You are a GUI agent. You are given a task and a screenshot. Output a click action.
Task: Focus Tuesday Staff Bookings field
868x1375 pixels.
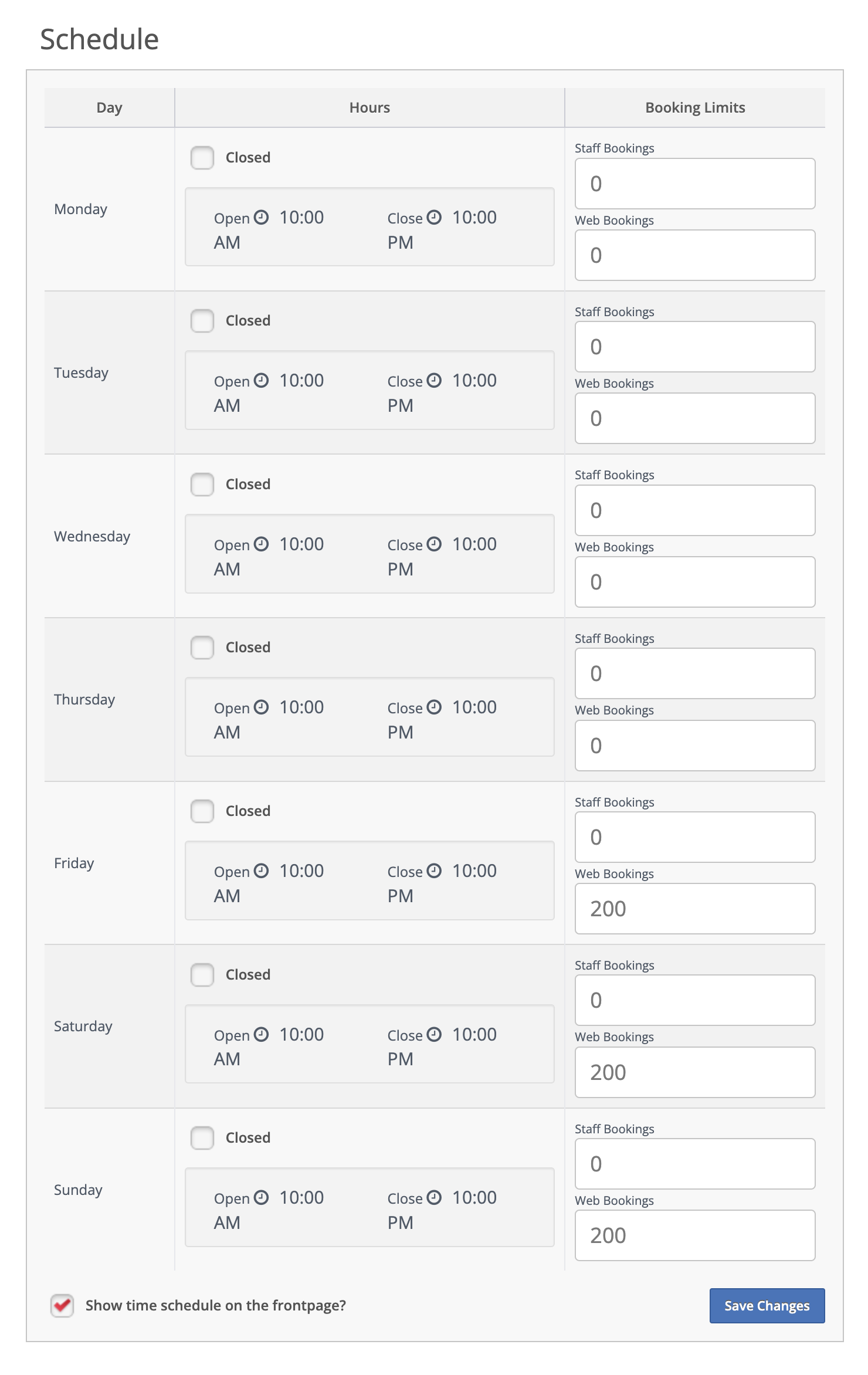click(695, 347)
